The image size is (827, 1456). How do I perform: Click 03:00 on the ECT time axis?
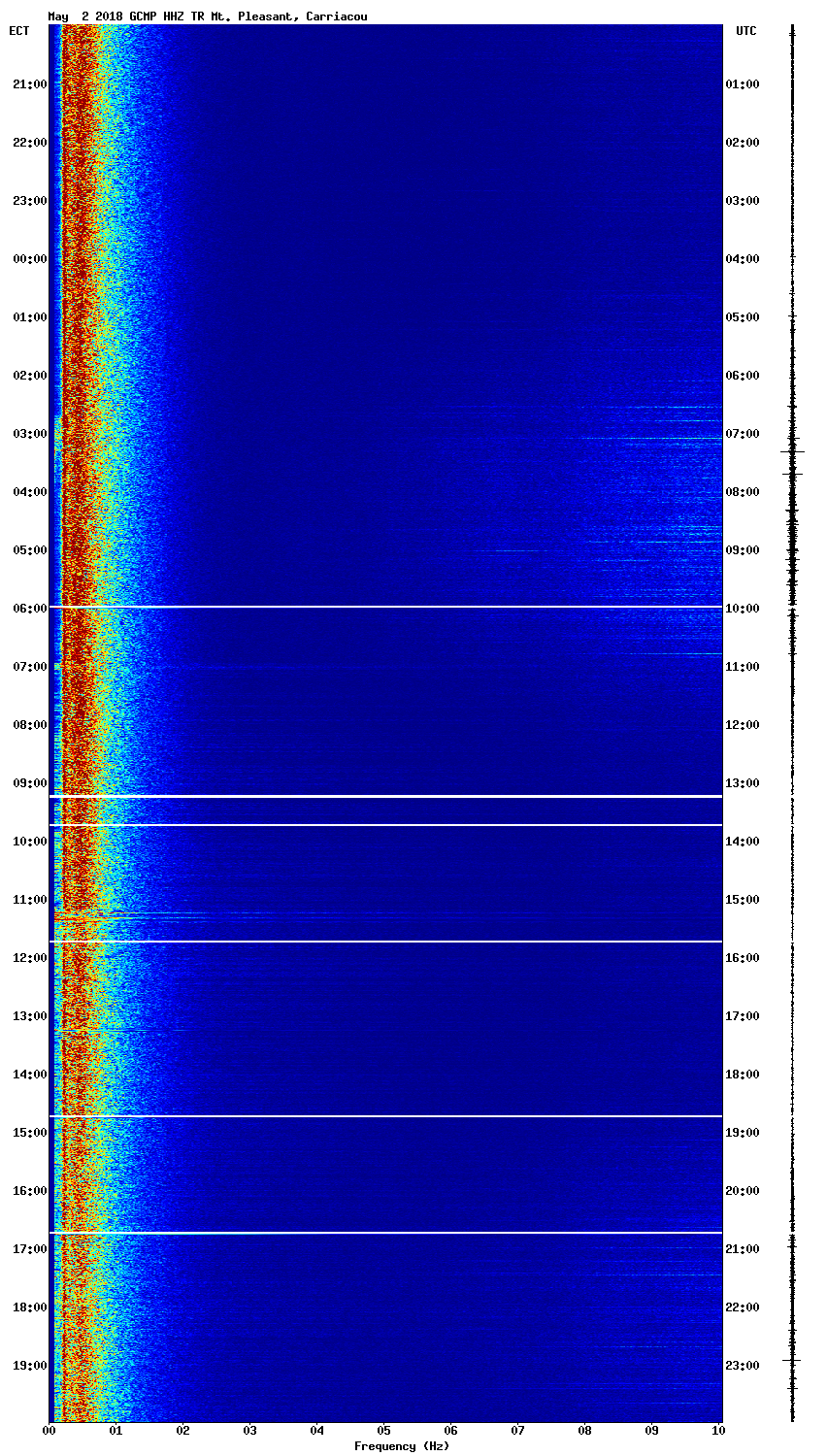tap(29, 434)
